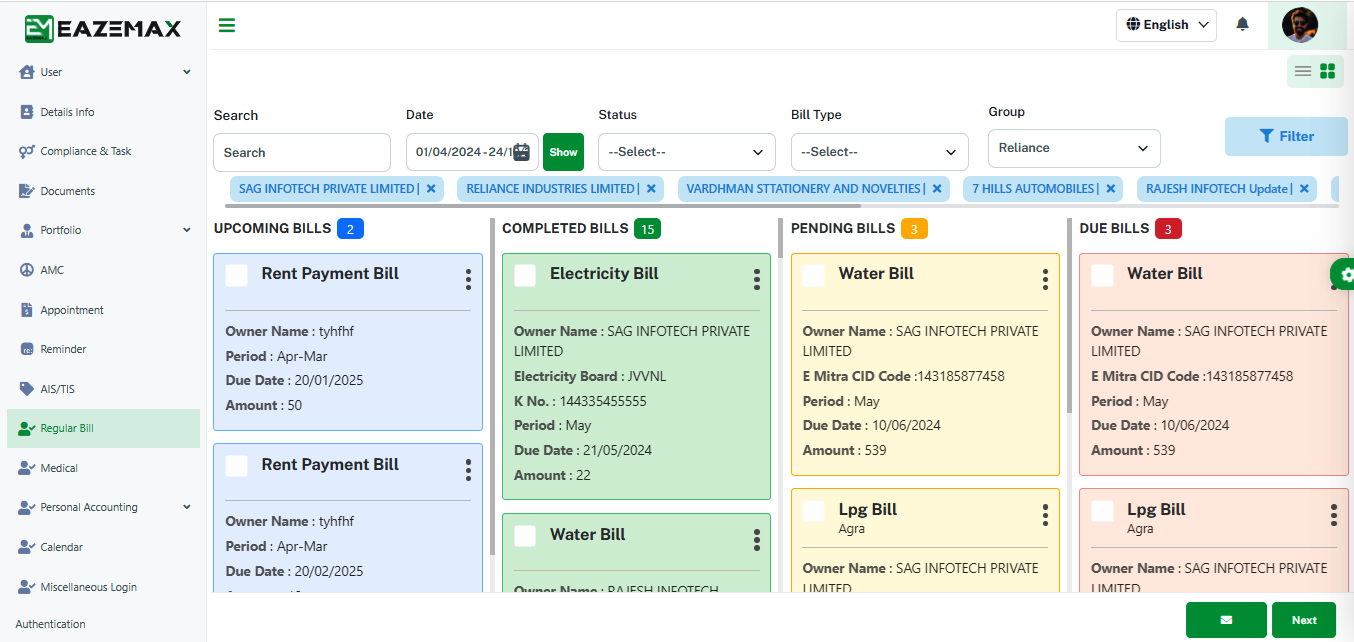The height and width of the screenshot is (642, 1354).
Task: Open AMC in sidebar
Action: point(51,270)
